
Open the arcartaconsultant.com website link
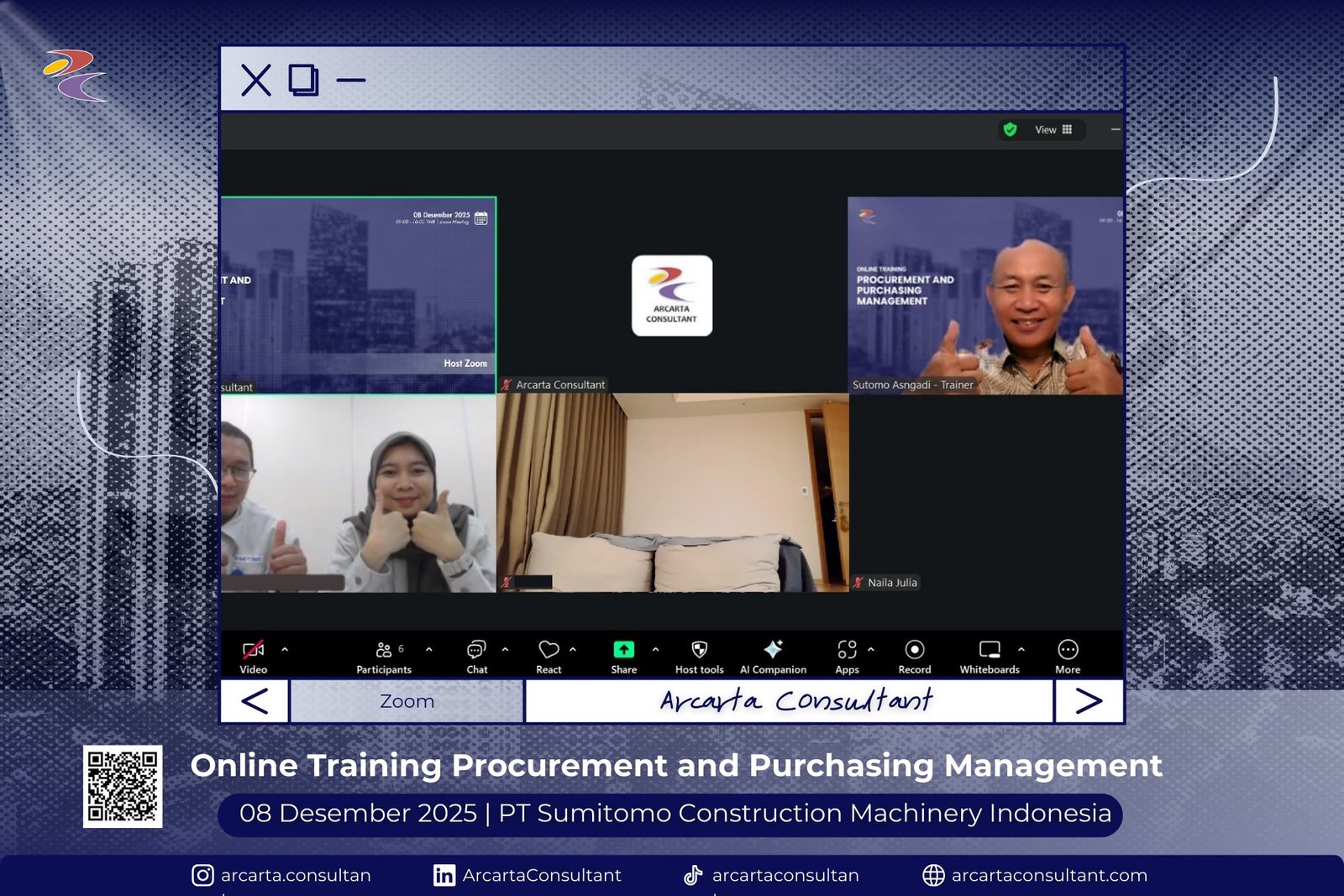pos(1048,875)
